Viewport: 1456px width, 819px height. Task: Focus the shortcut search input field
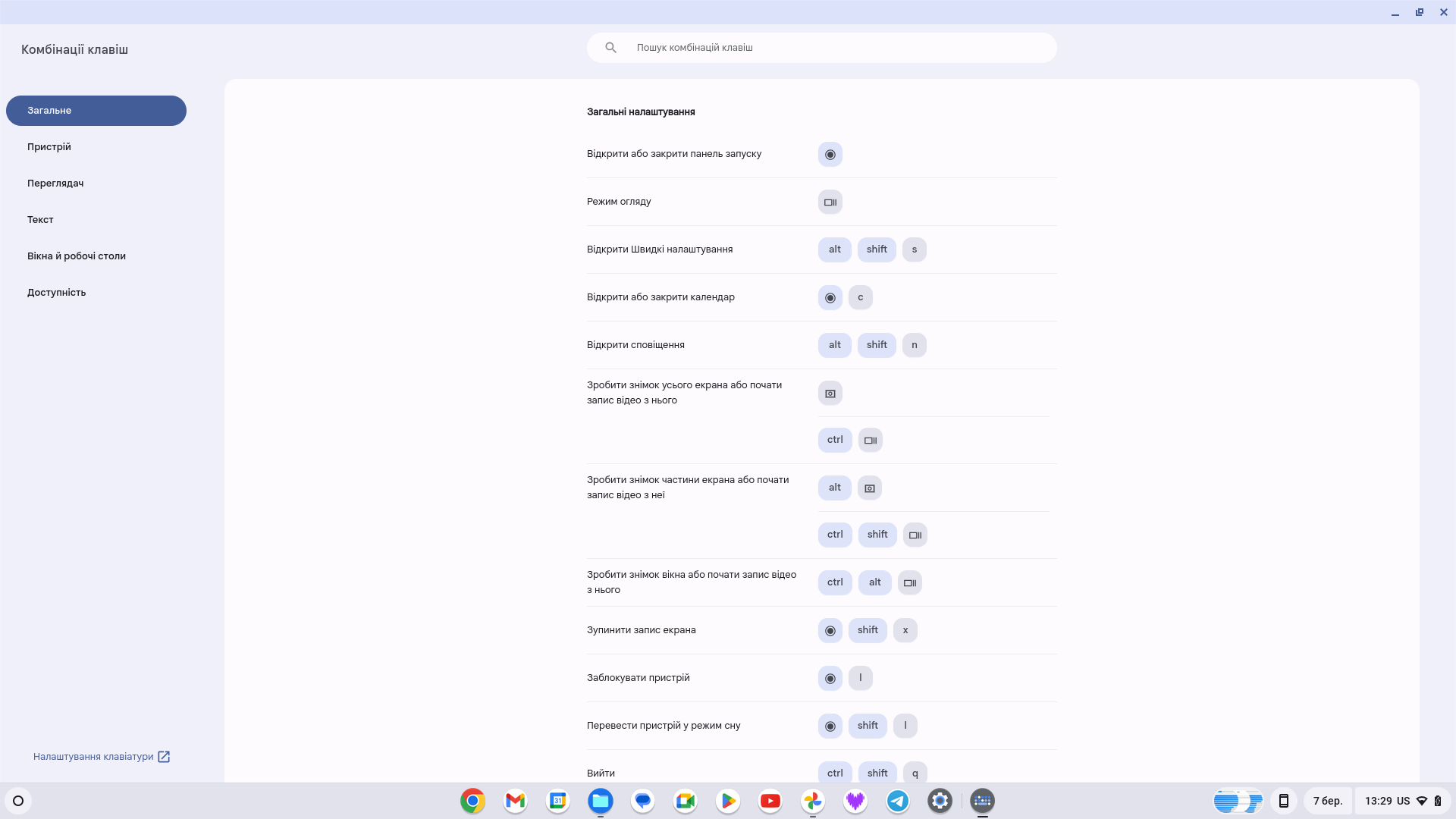834,48
